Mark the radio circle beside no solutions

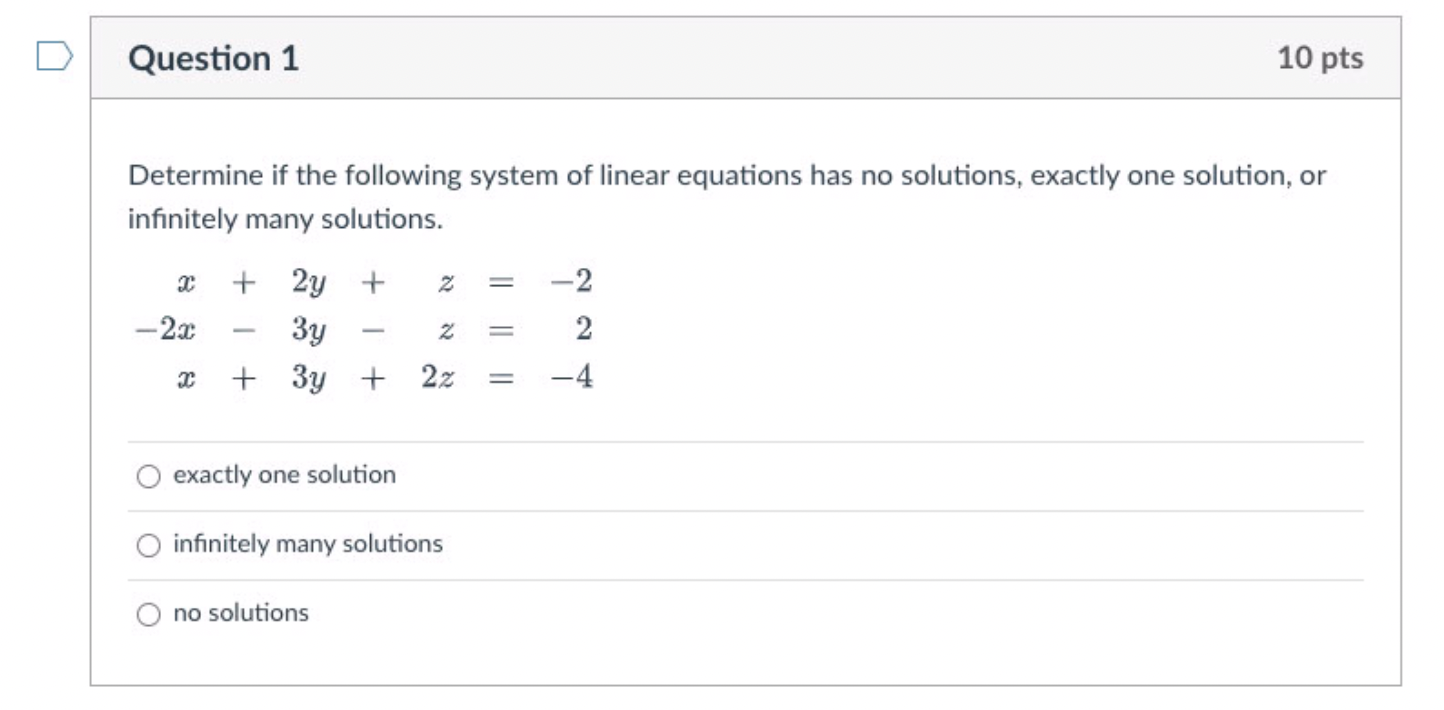148,612
